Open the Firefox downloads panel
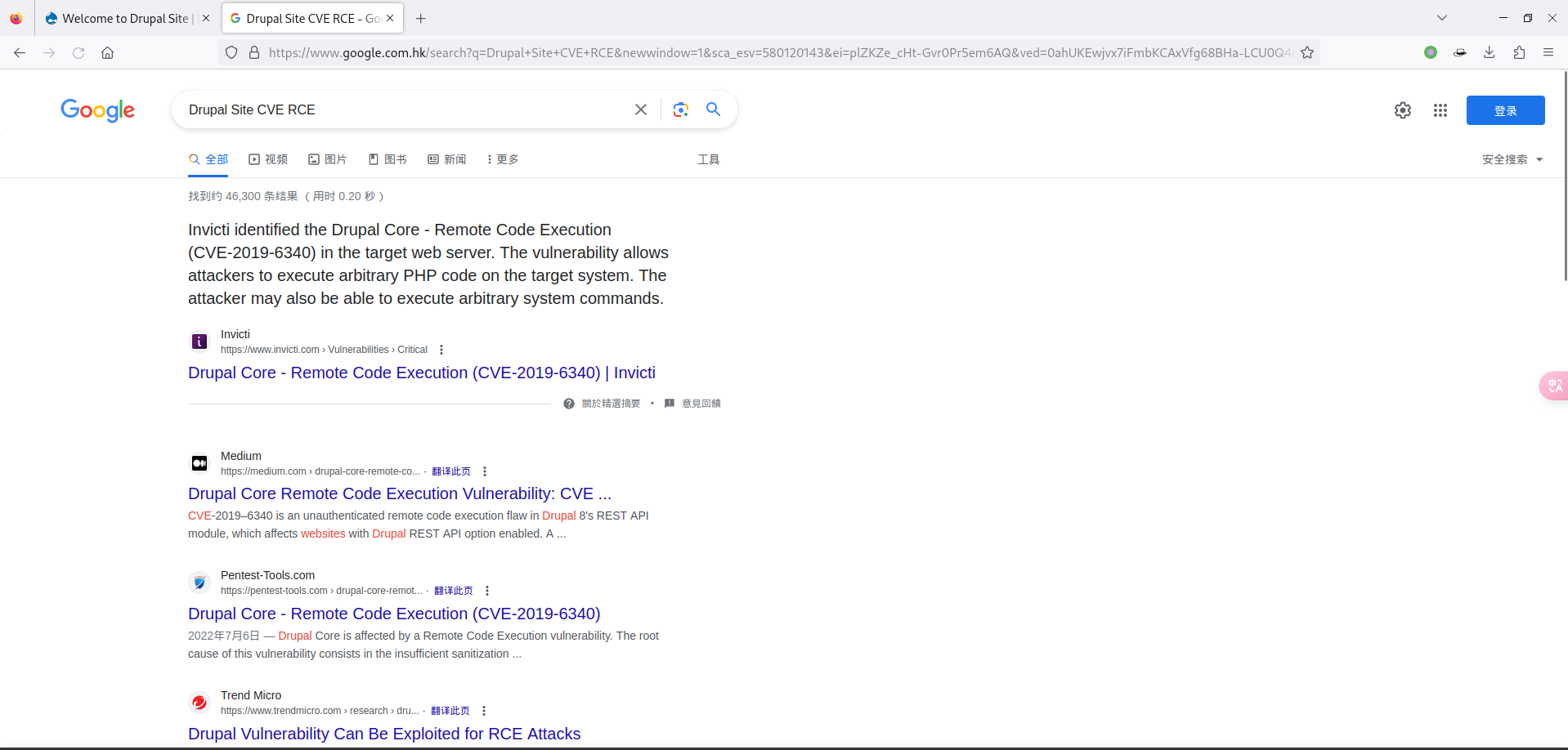Image resolution: width=1568 pixels, height=750 pixels. (x=1490, y=52)
